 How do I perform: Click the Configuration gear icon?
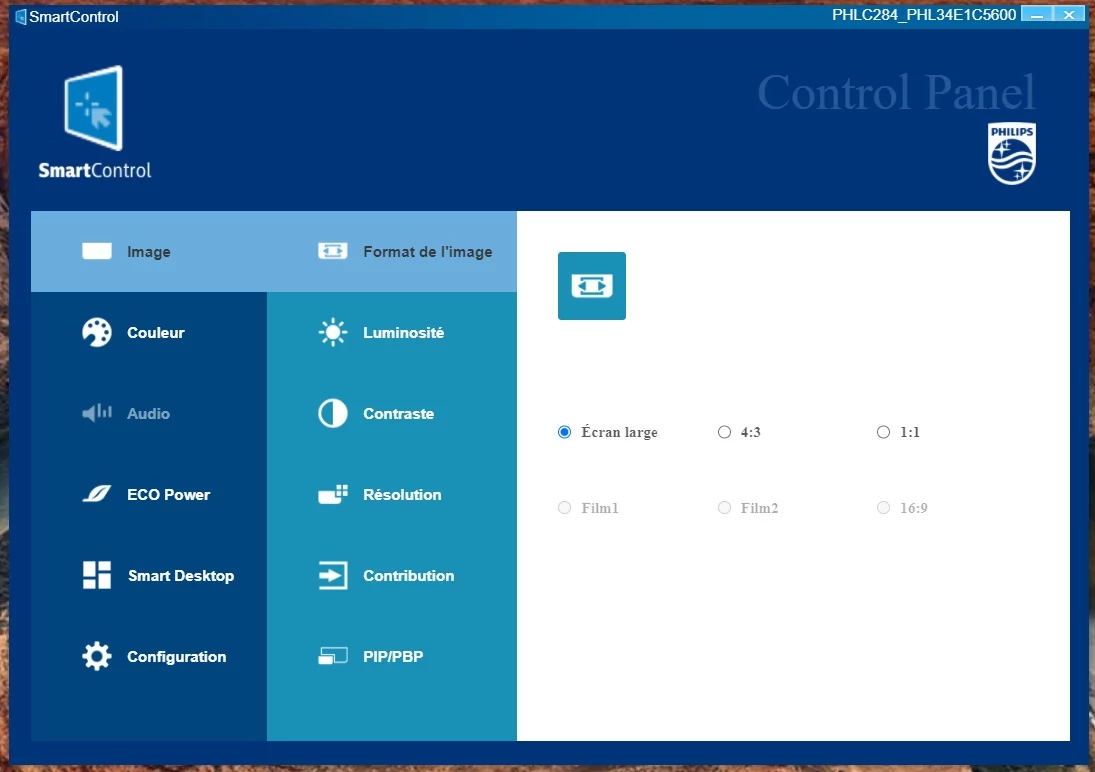pos(96,657)
